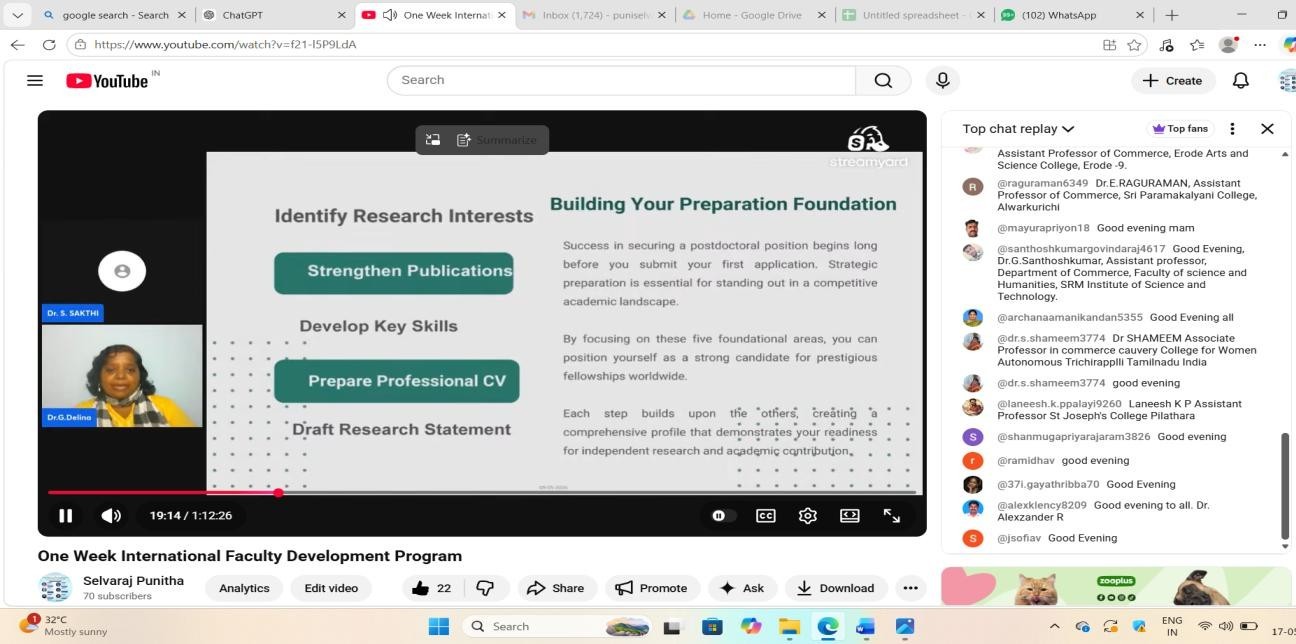
Task: Click @mayurapriyon18 chat username
Action: [x=1043, y=228]
